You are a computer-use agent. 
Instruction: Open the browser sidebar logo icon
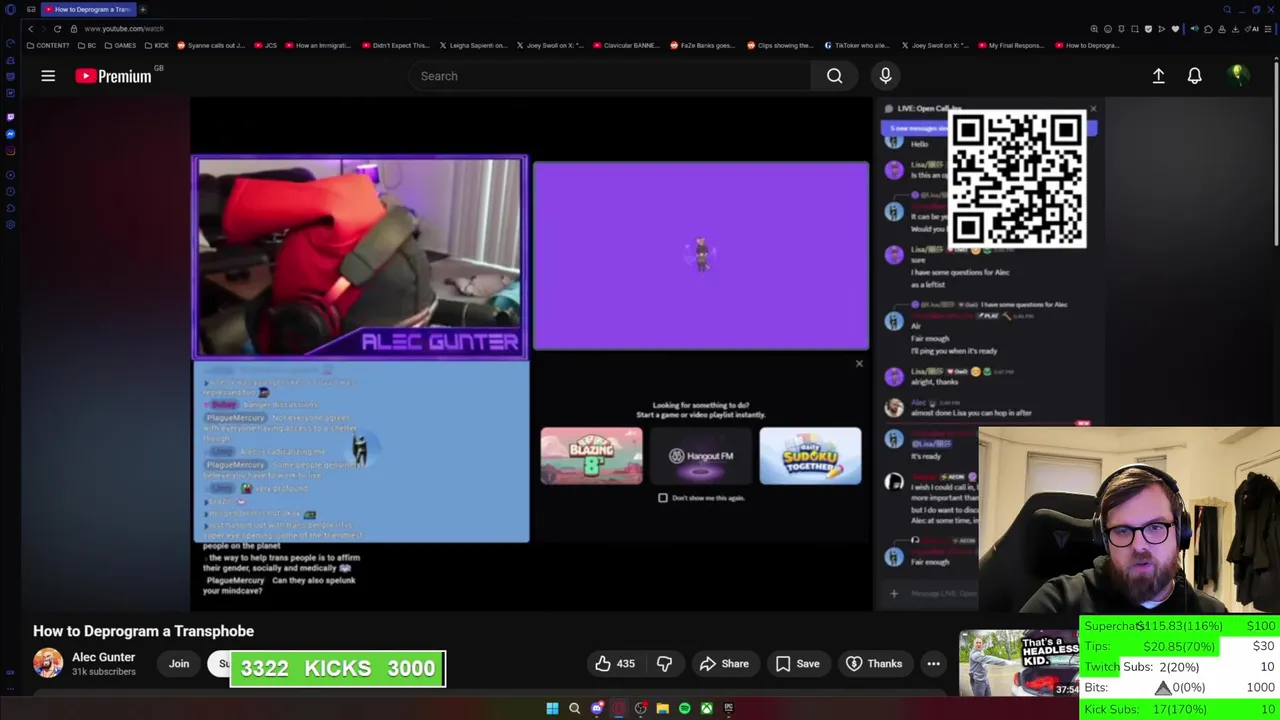[x=10, y=9]
